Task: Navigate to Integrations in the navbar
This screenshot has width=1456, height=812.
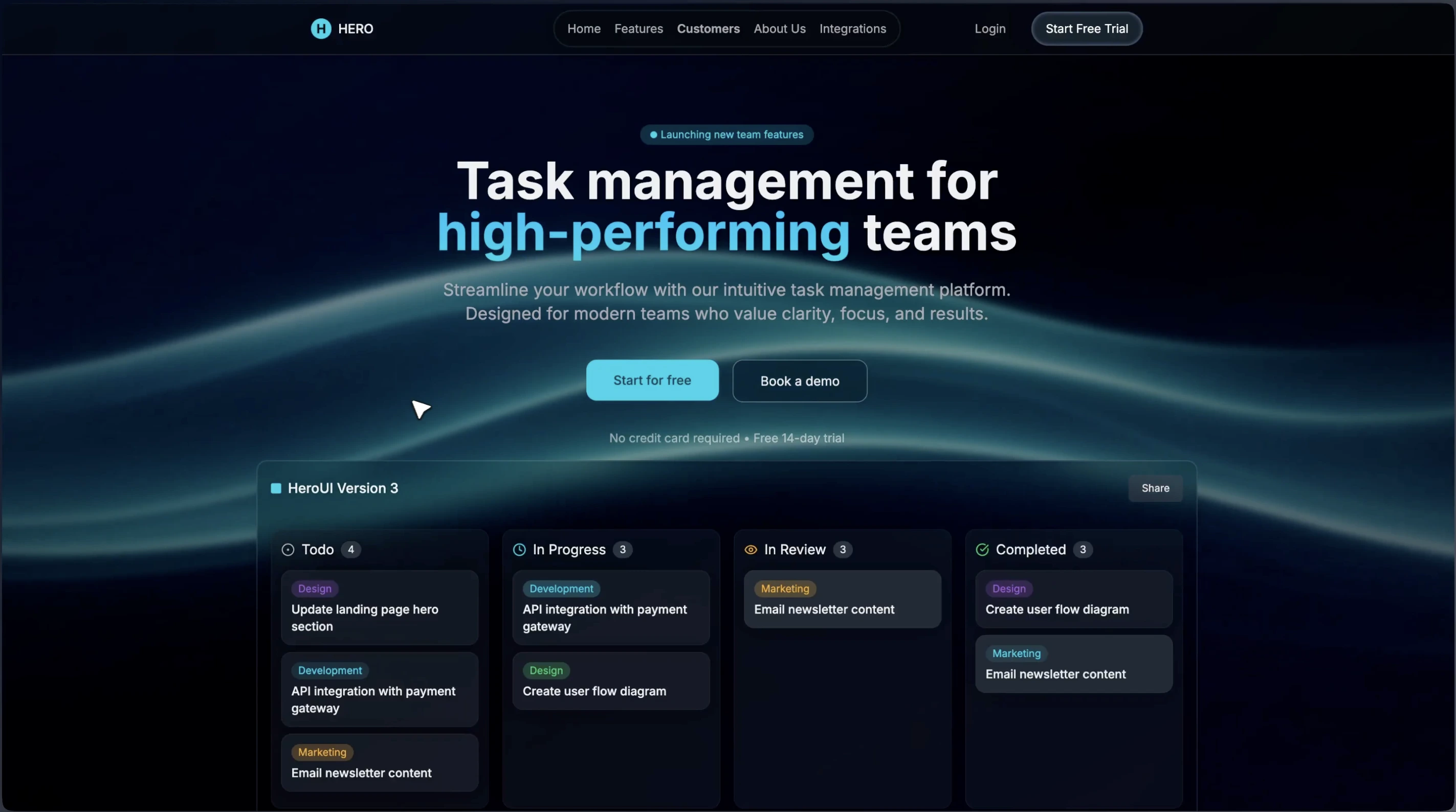Action: pos(852,29)
